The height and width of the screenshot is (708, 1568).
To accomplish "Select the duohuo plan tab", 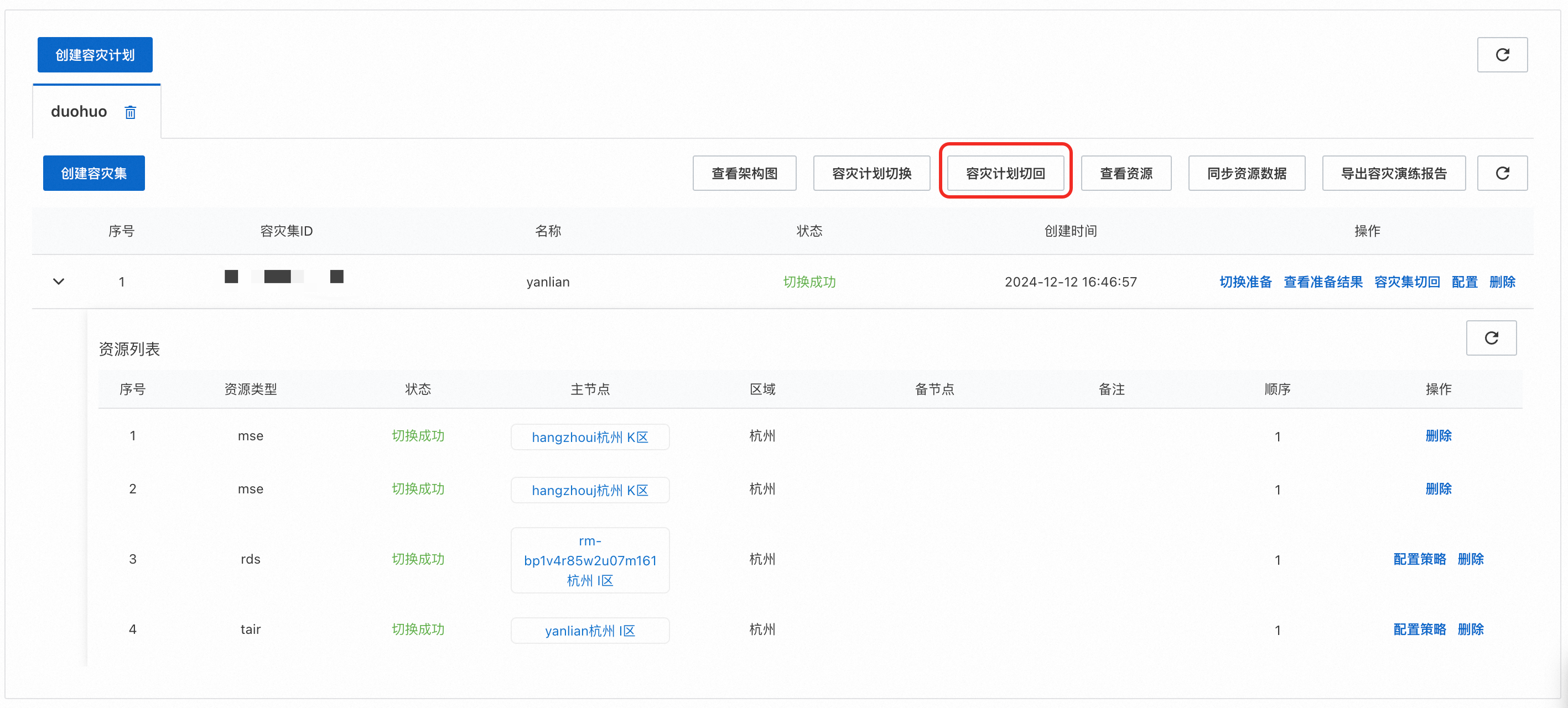I will (x=79, y=111).
